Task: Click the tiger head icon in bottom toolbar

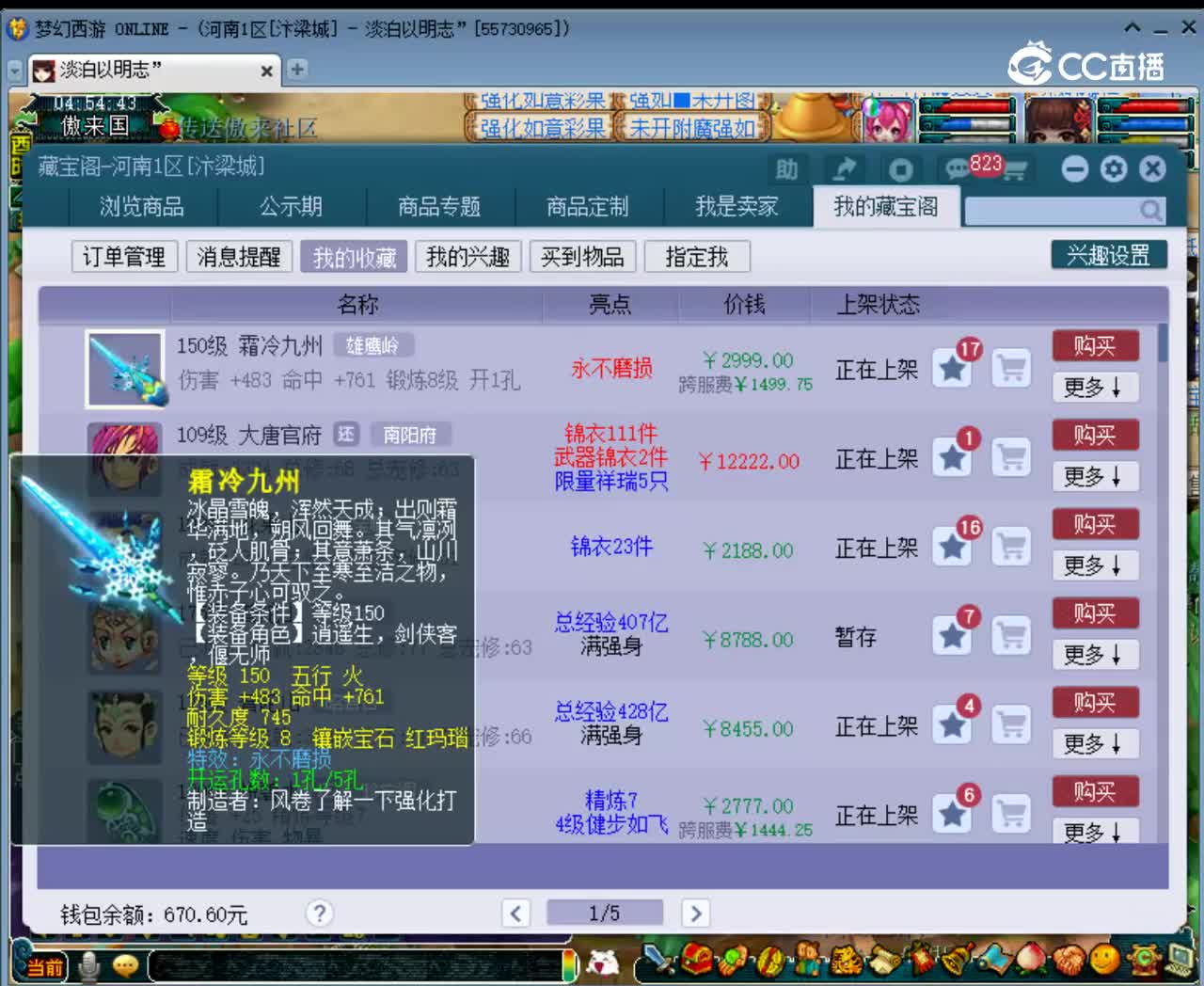Action: [846, 959]
